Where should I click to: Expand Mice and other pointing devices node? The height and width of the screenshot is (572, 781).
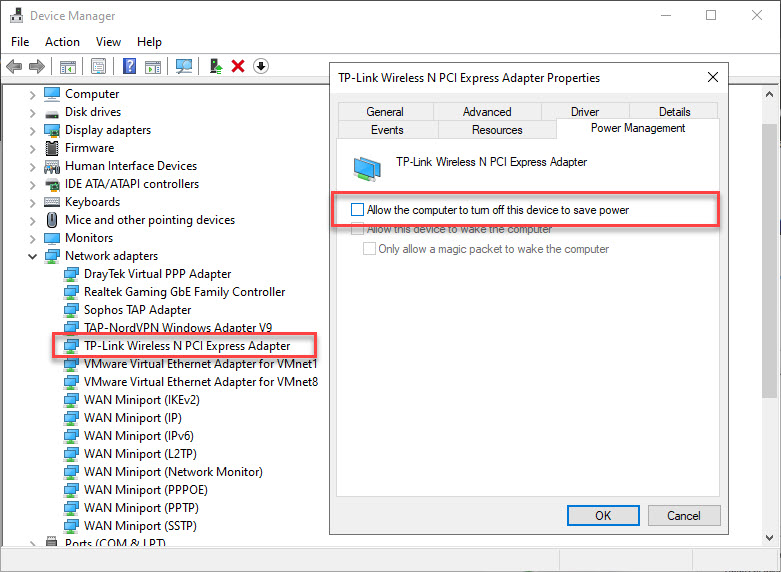(x=32, y=220)
